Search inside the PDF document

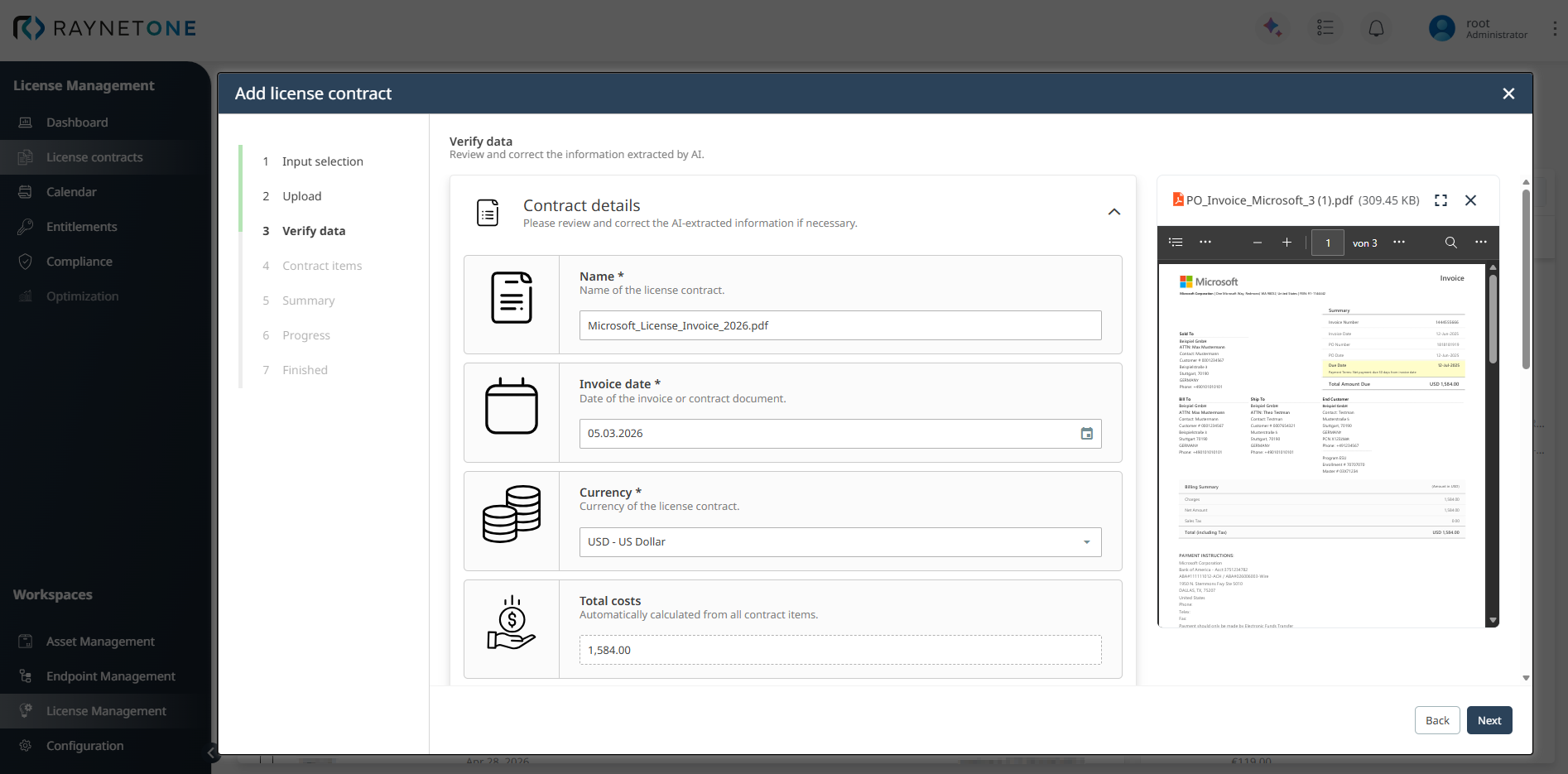click(1450, 243)
